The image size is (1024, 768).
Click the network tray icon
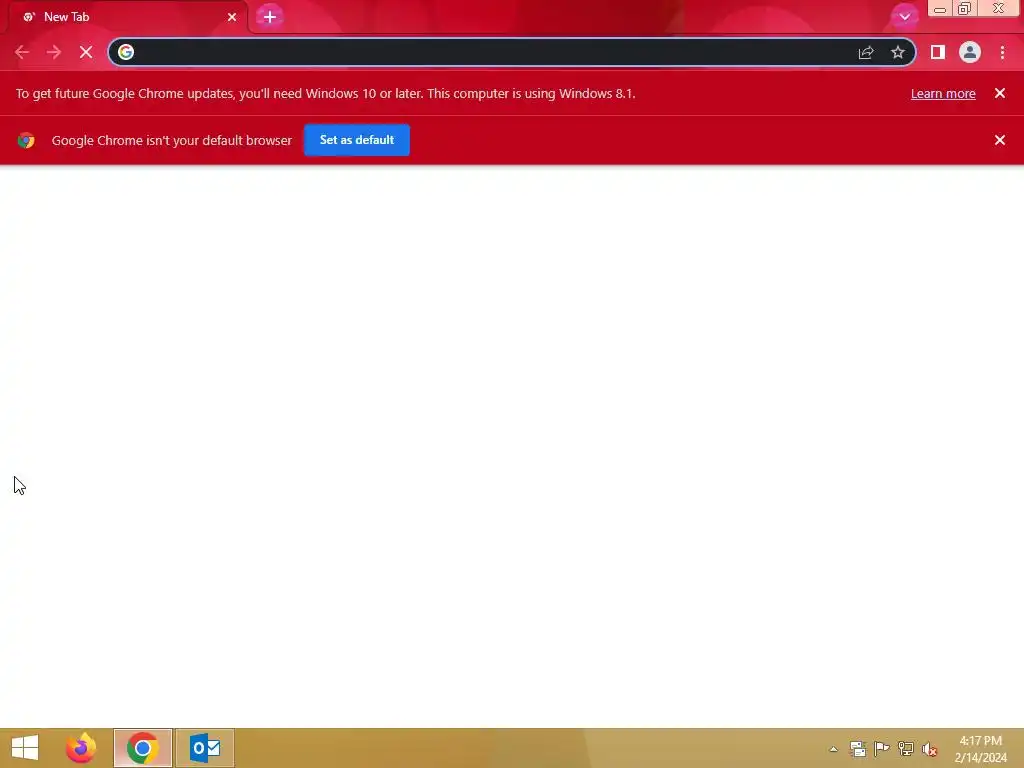(x=906, y=749)
